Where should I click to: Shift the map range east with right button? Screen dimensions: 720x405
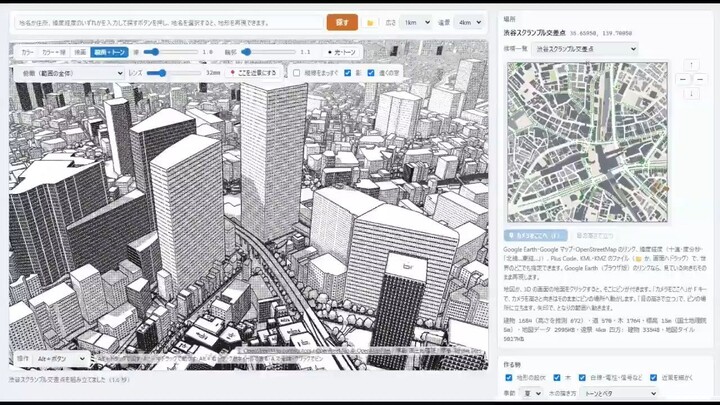[700, 79]
